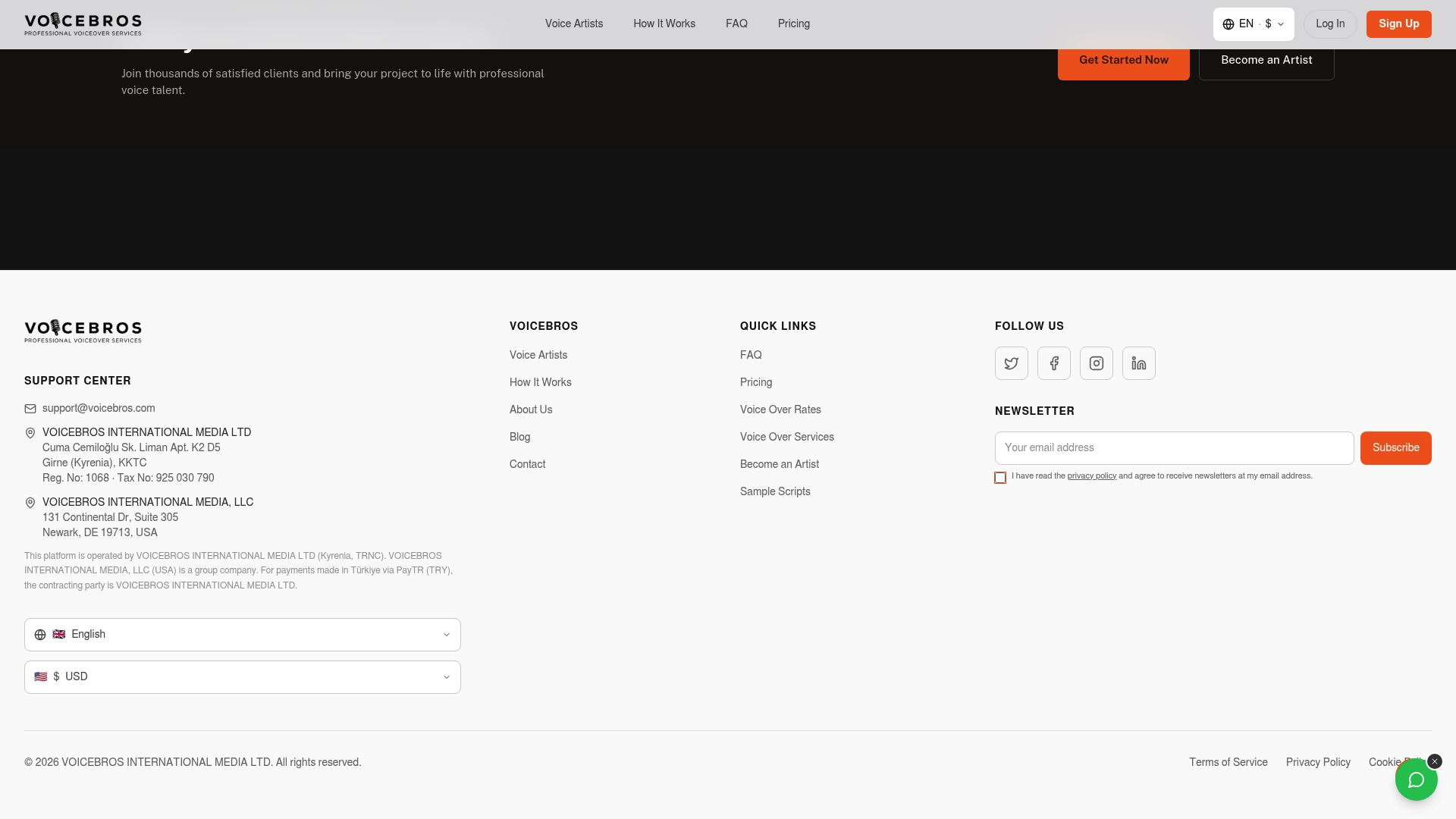
Task: Open the EN · $ selector in the header
Action: pyautogui.click(x=1254, y=24)
